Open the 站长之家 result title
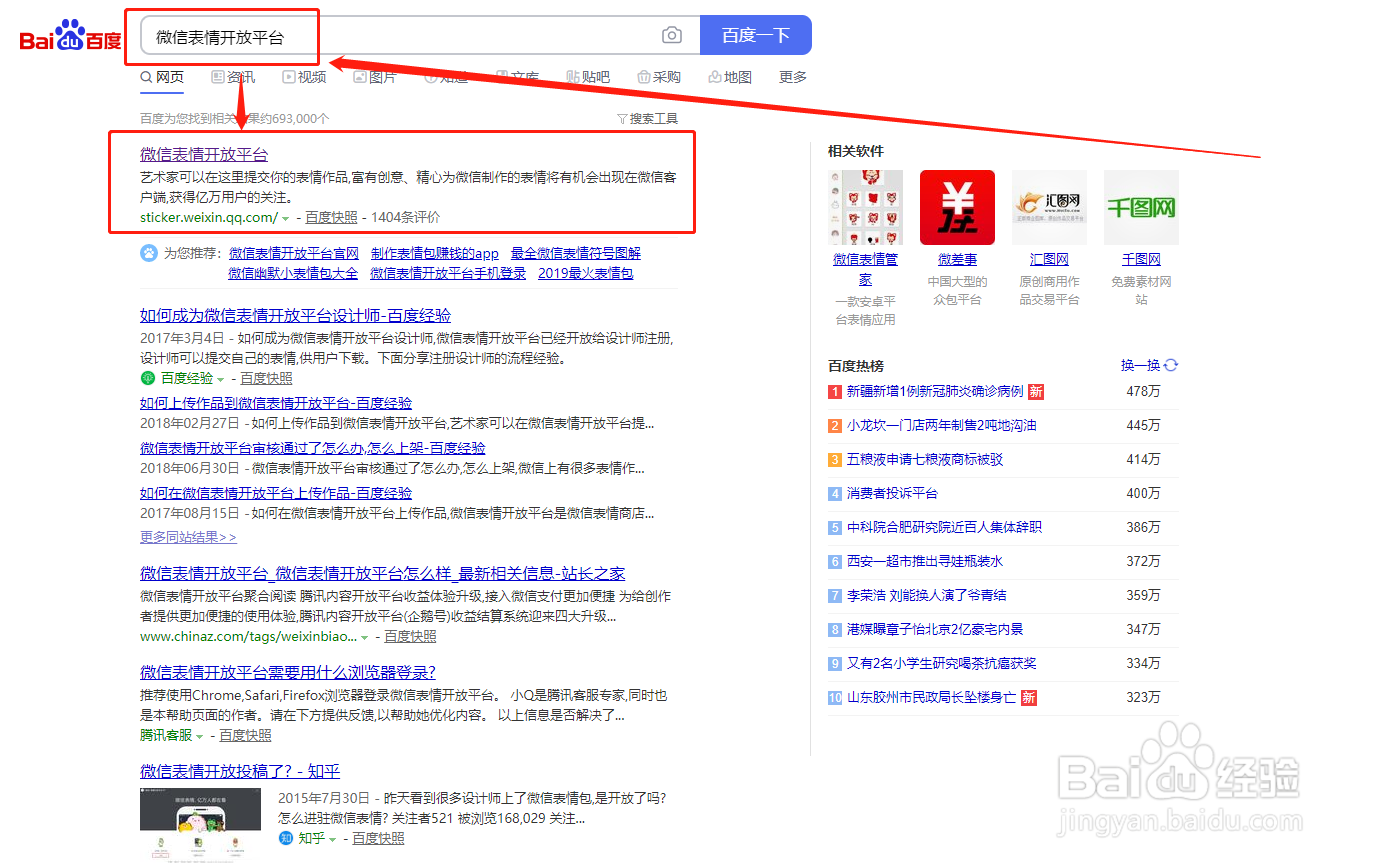 click(383, 573)
